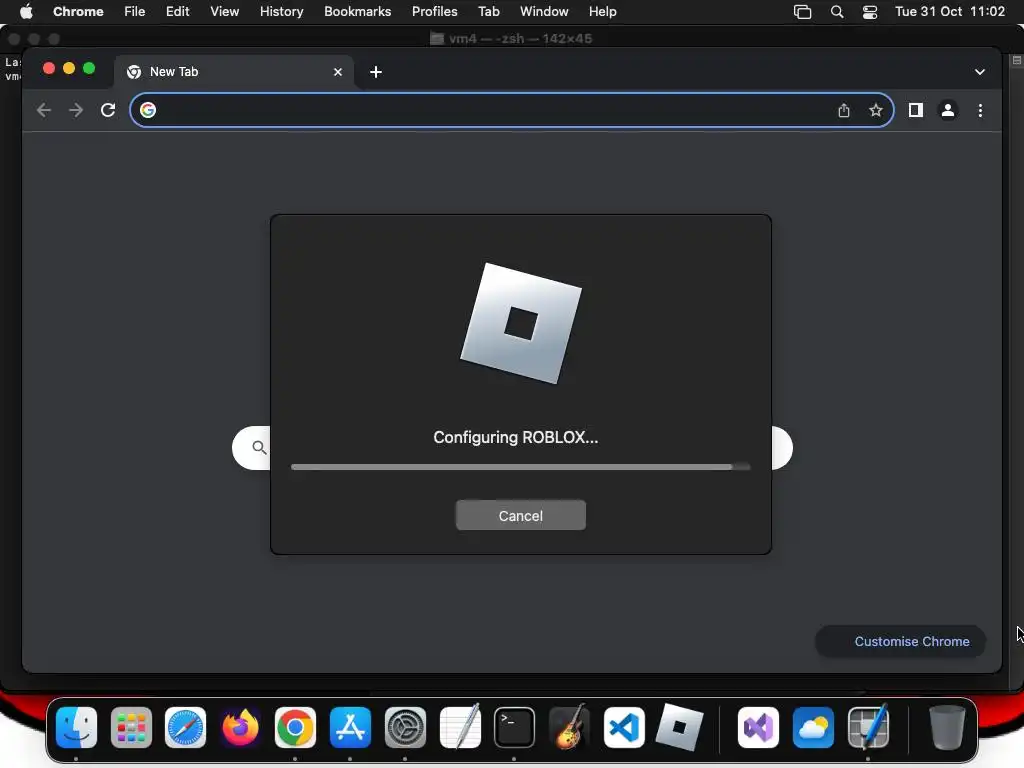1024x768 pixels.
Task: Select the New Tab tab
Action: [x=234, y=72]
